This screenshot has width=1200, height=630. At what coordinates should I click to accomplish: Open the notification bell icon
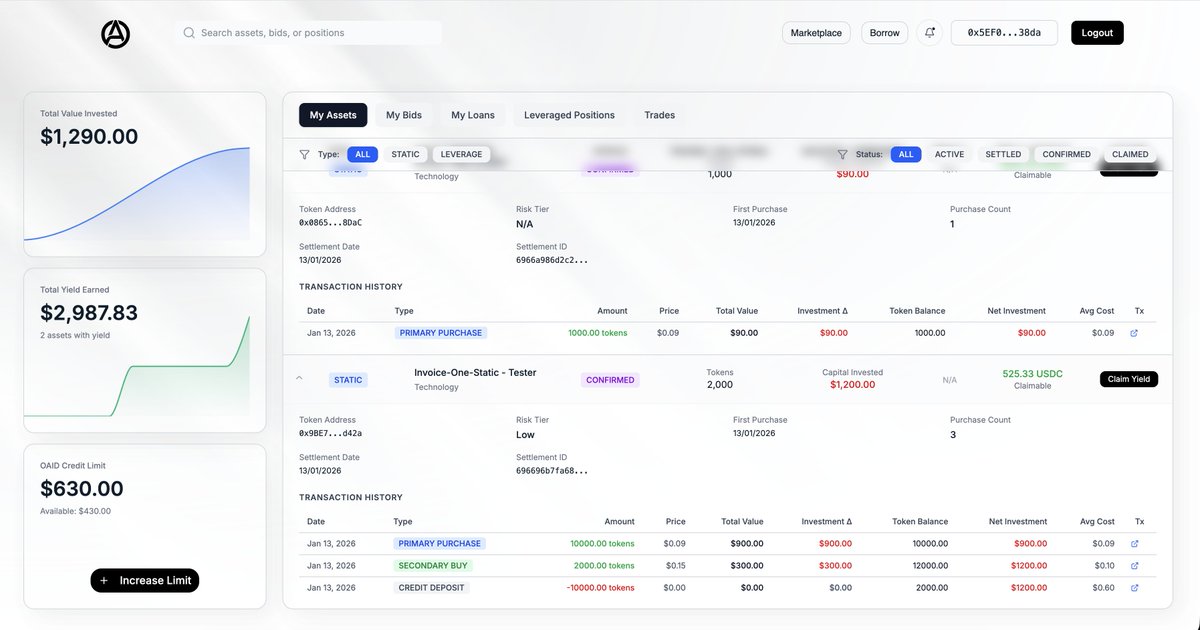(929, 32)
